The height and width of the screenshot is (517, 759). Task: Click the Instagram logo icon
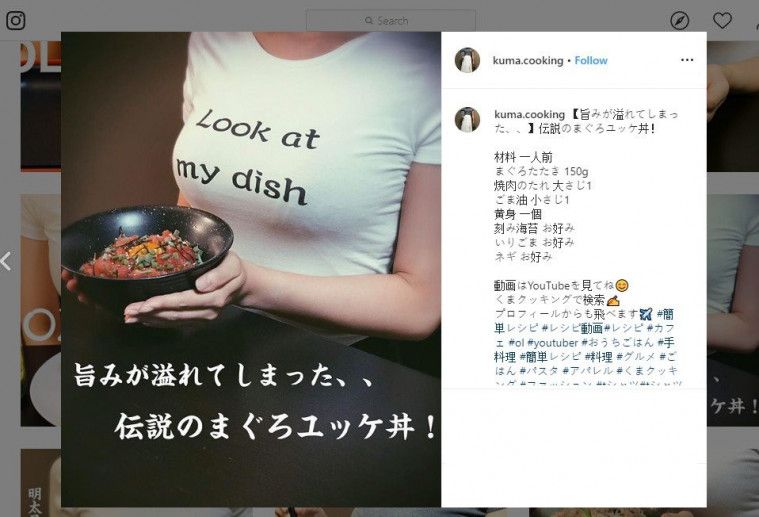click(x=15, y=20)
